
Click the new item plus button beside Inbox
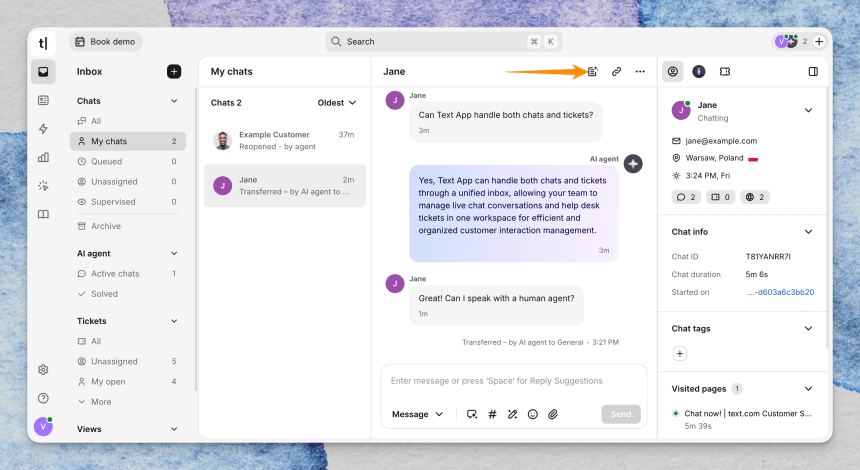174,71
